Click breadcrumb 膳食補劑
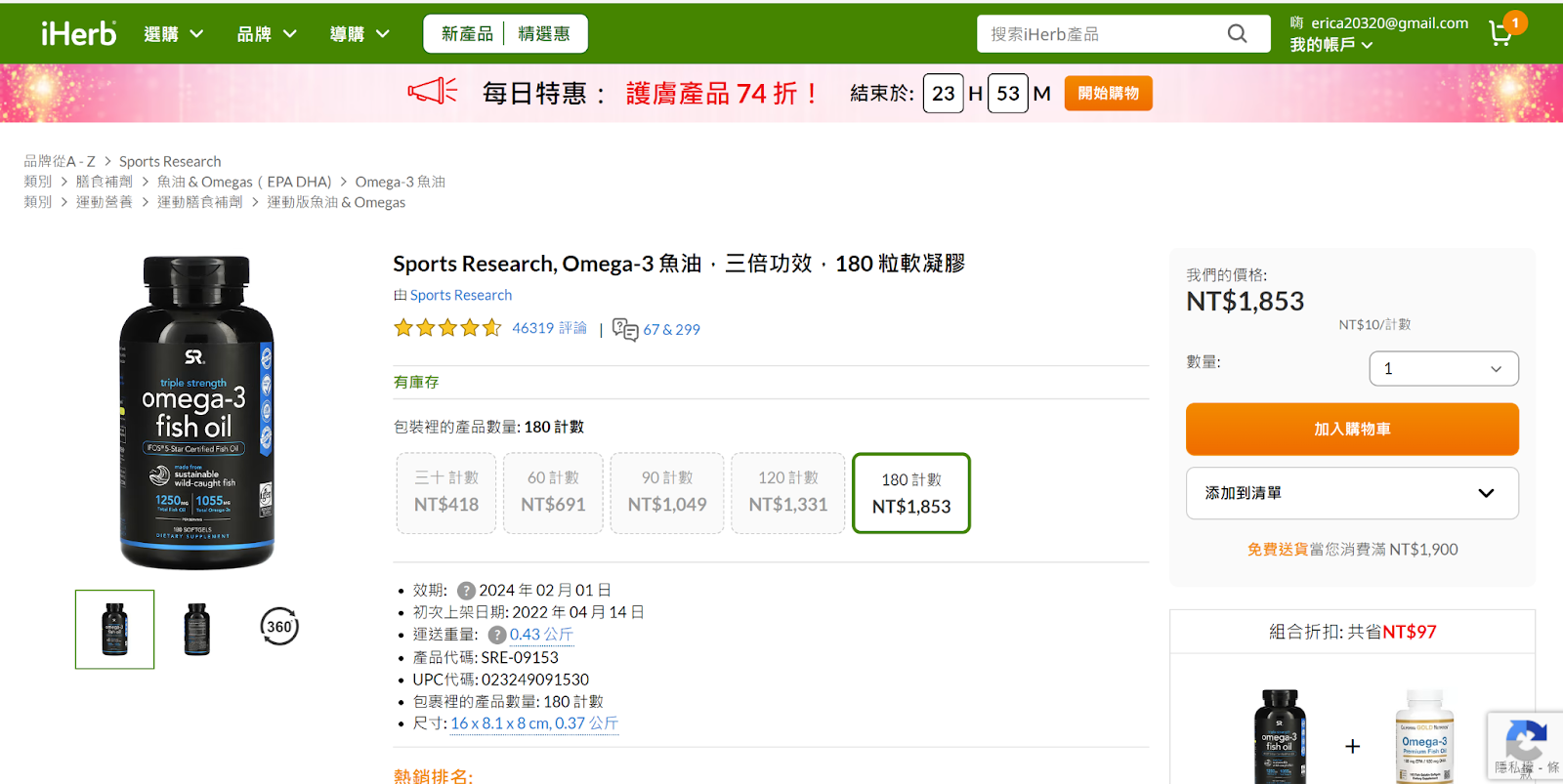Screen dimensions: 1563x784 click(105, 182)
